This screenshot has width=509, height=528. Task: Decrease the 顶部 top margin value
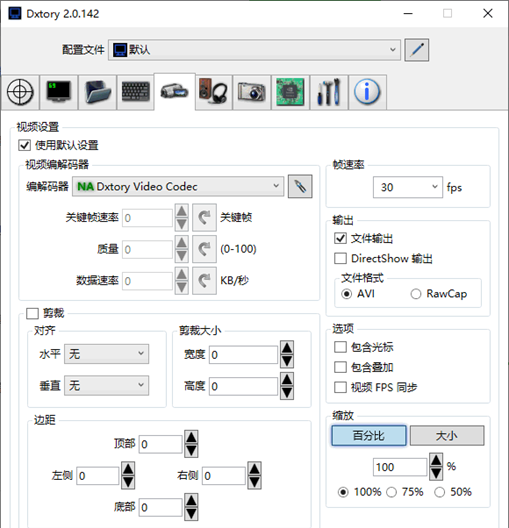coord(191,451)
